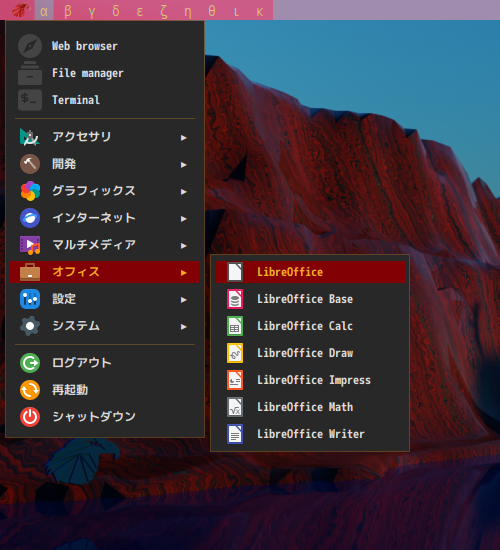Expand アクセサリ submenu arrow
Viewport: 500px width, 550px height.
(184, 138)
